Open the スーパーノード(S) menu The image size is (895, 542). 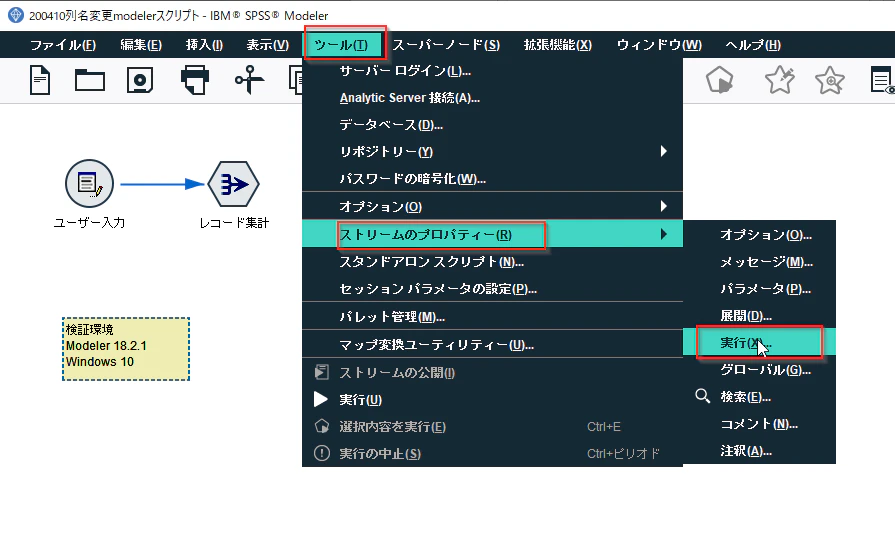[x=446, y=45]
